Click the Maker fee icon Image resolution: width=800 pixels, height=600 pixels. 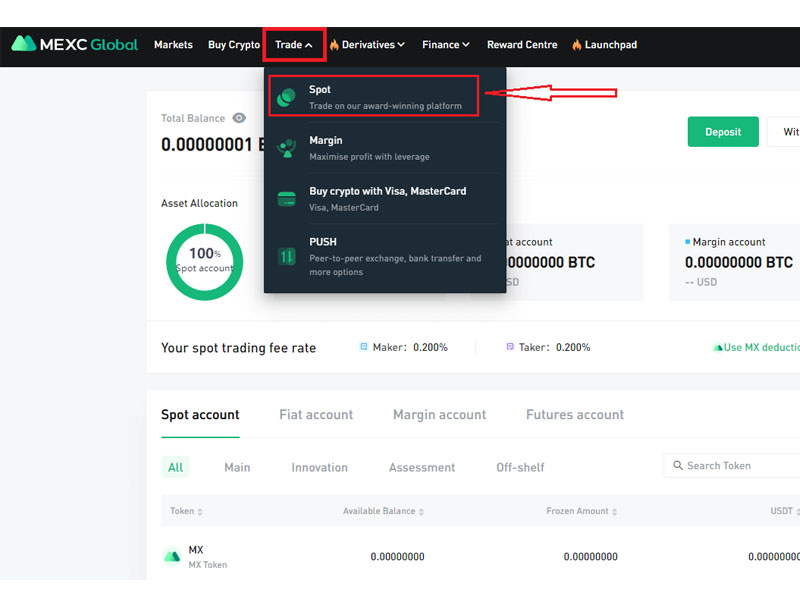(x=364, y=347)
